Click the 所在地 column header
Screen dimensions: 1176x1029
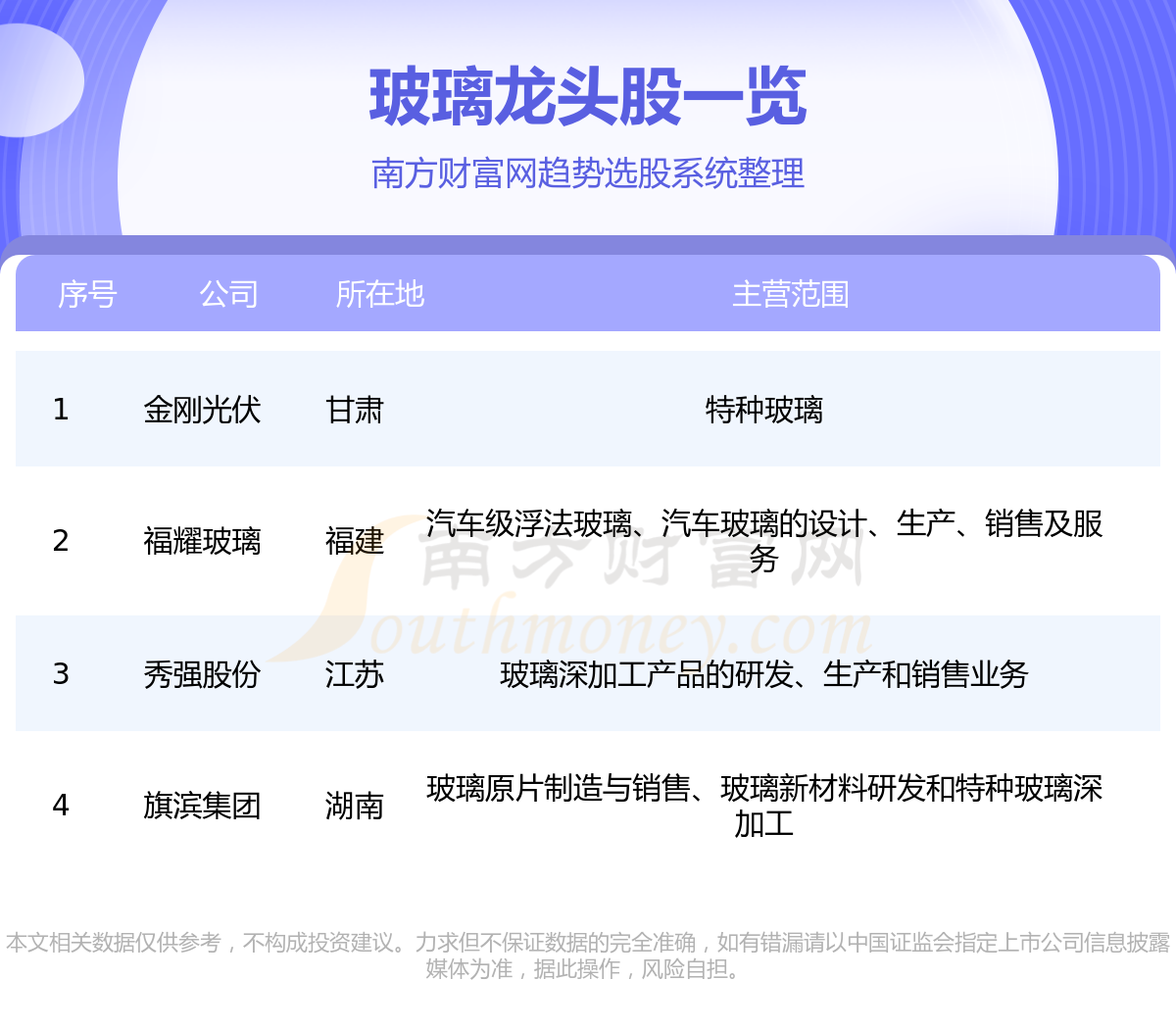pos(379,294)
